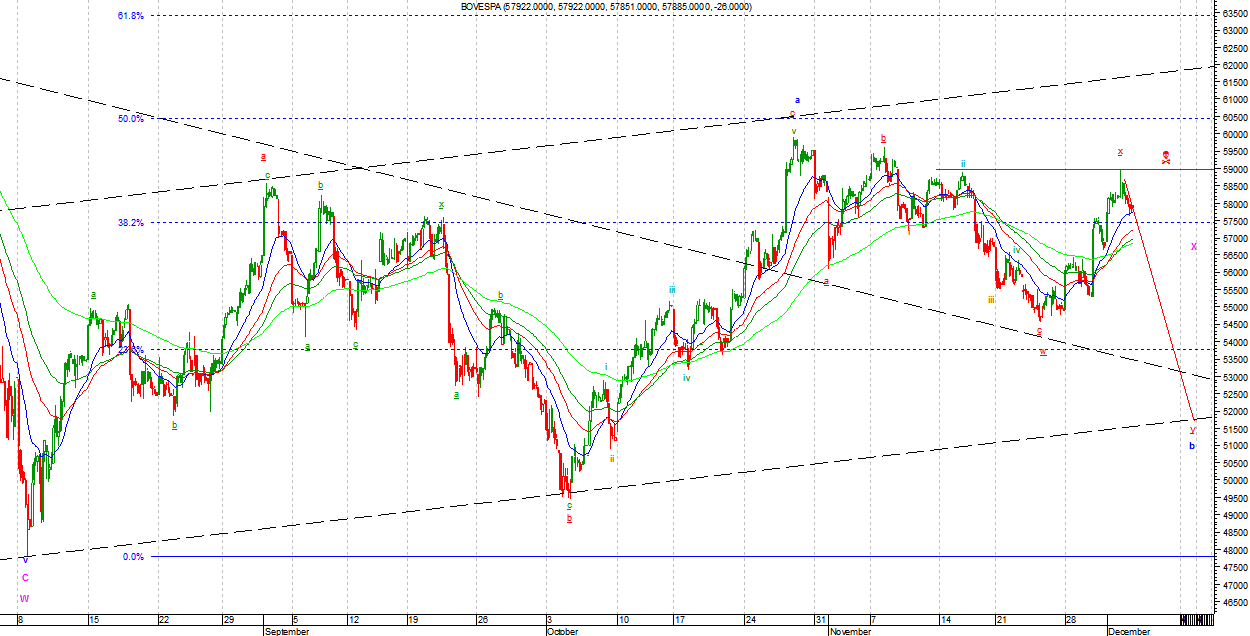Select the pink C wave label
1250x636 pixels.
(25, 578)
